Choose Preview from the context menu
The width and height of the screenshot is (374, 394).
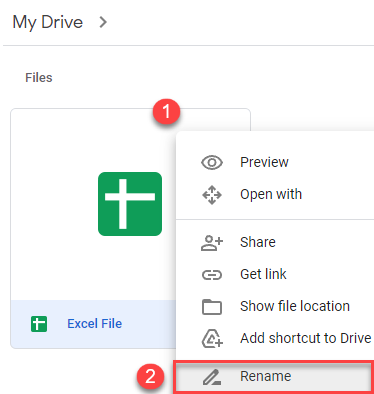[x=264, y=162]
